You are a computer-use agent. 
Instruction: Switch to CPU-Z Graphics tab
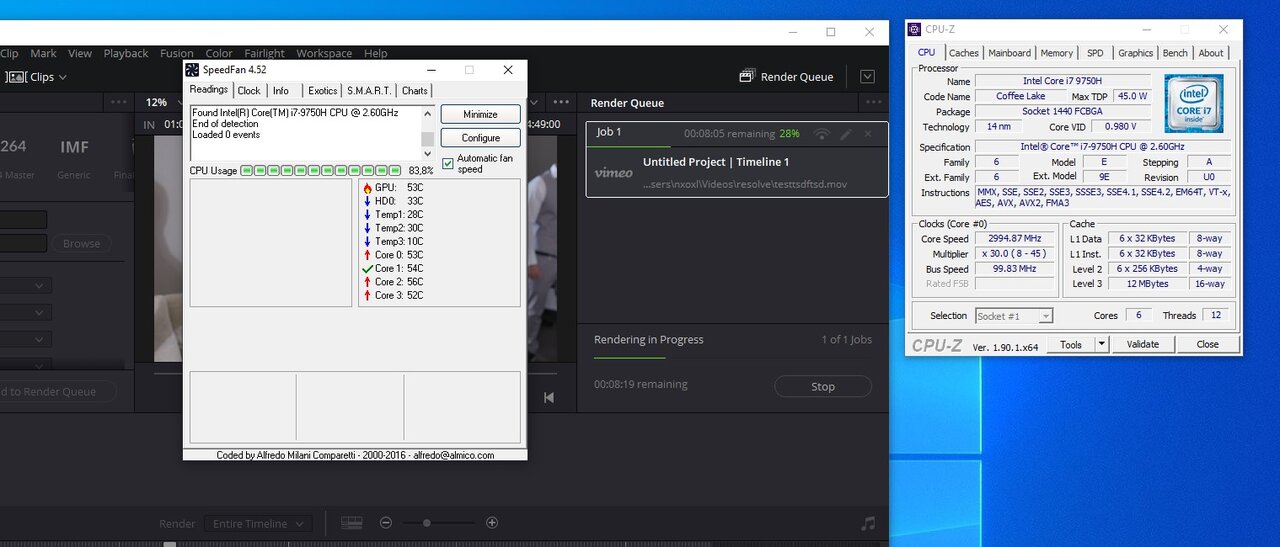[1136, 53]
